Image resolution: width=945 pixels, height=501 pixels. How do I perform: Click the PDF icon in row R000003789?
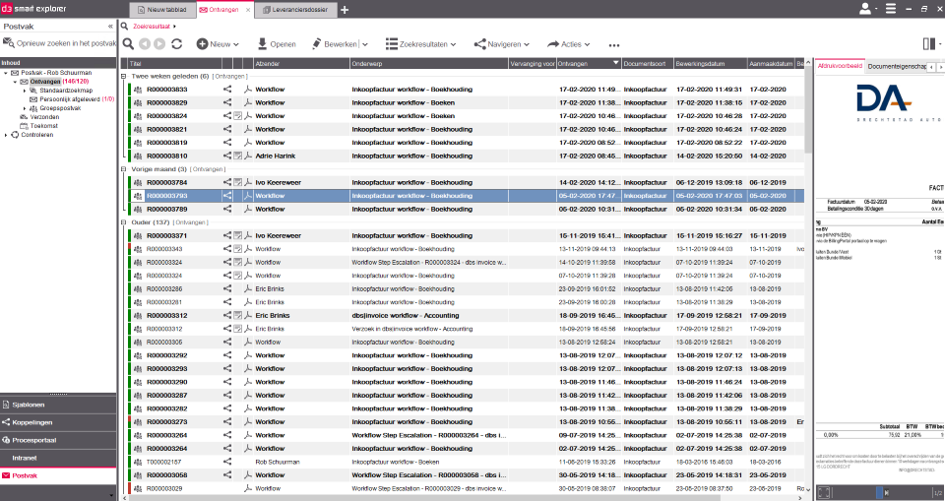pos(248,209)
